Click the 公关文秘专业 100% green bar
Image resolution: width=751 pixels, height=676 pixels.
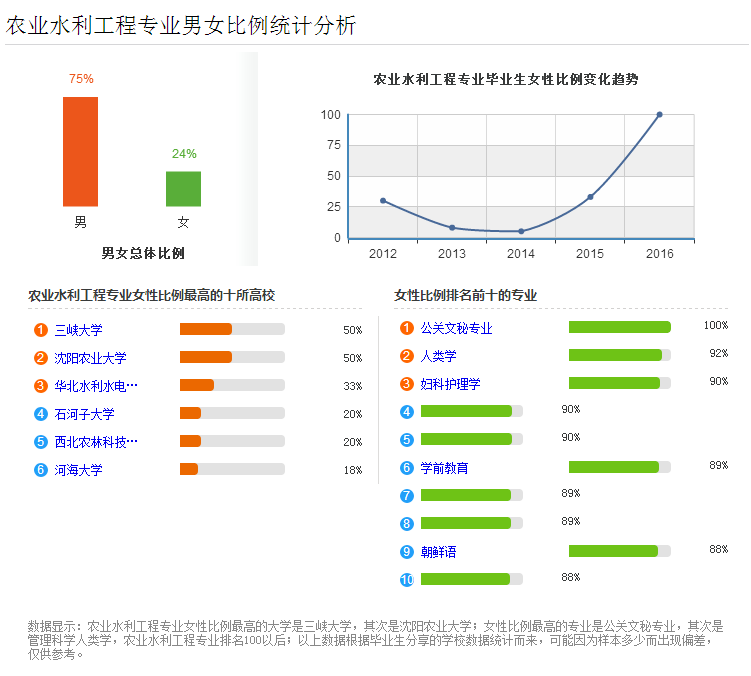click(620, 327)
